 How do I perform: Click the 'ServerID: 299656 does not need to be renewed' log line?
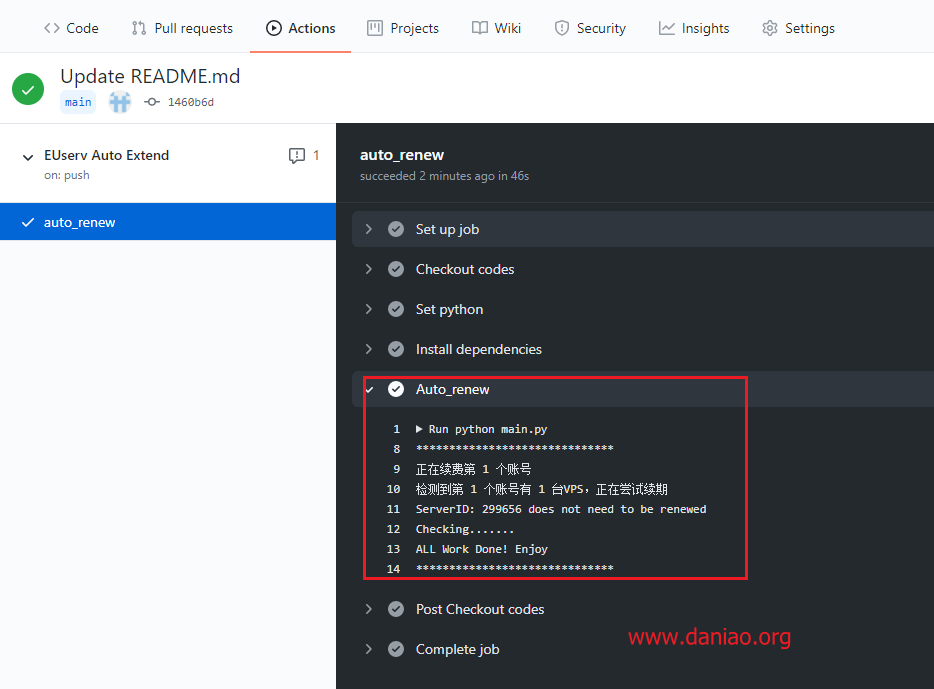pos(561,509)
